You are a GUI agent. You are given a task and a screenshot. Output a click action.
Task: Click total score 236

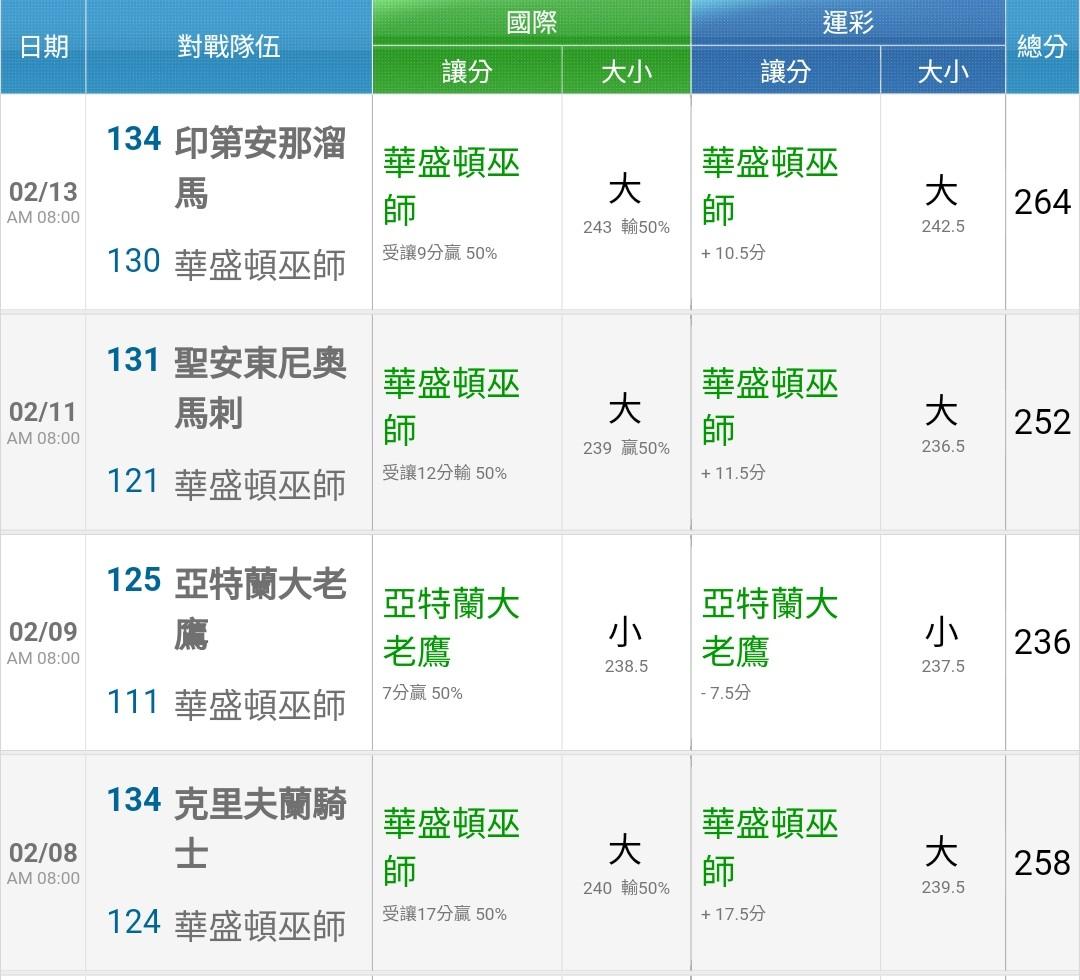tap(1042, 642)
